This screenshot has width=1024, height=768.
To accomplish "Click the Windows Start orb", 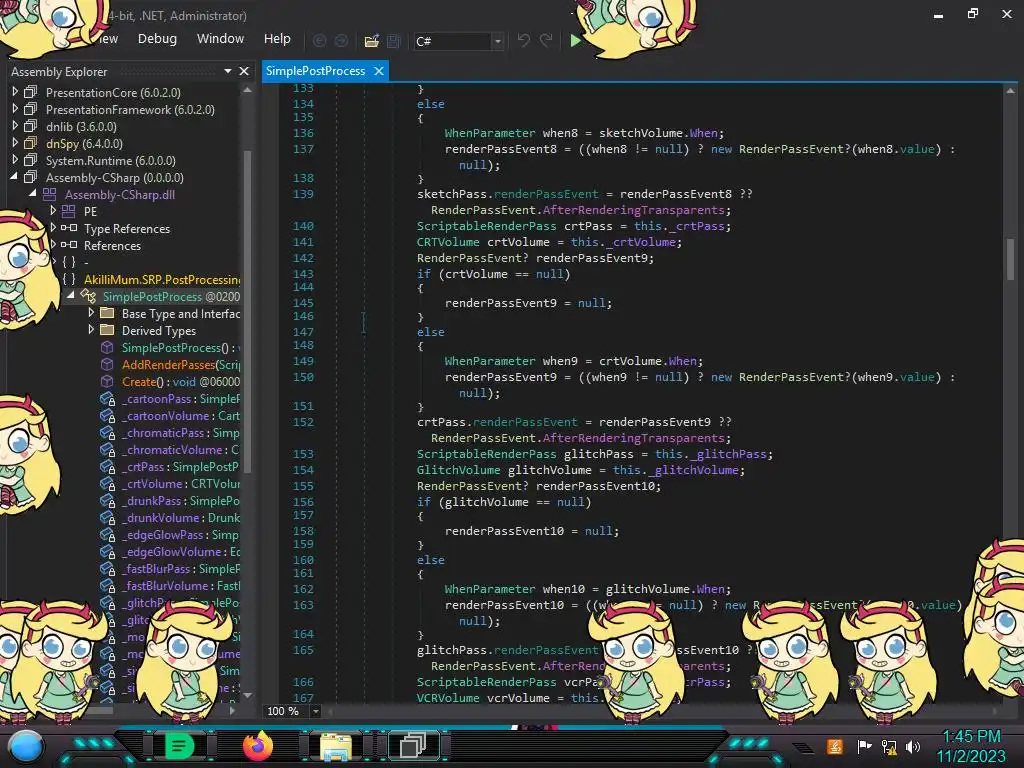I will (26, 746).
